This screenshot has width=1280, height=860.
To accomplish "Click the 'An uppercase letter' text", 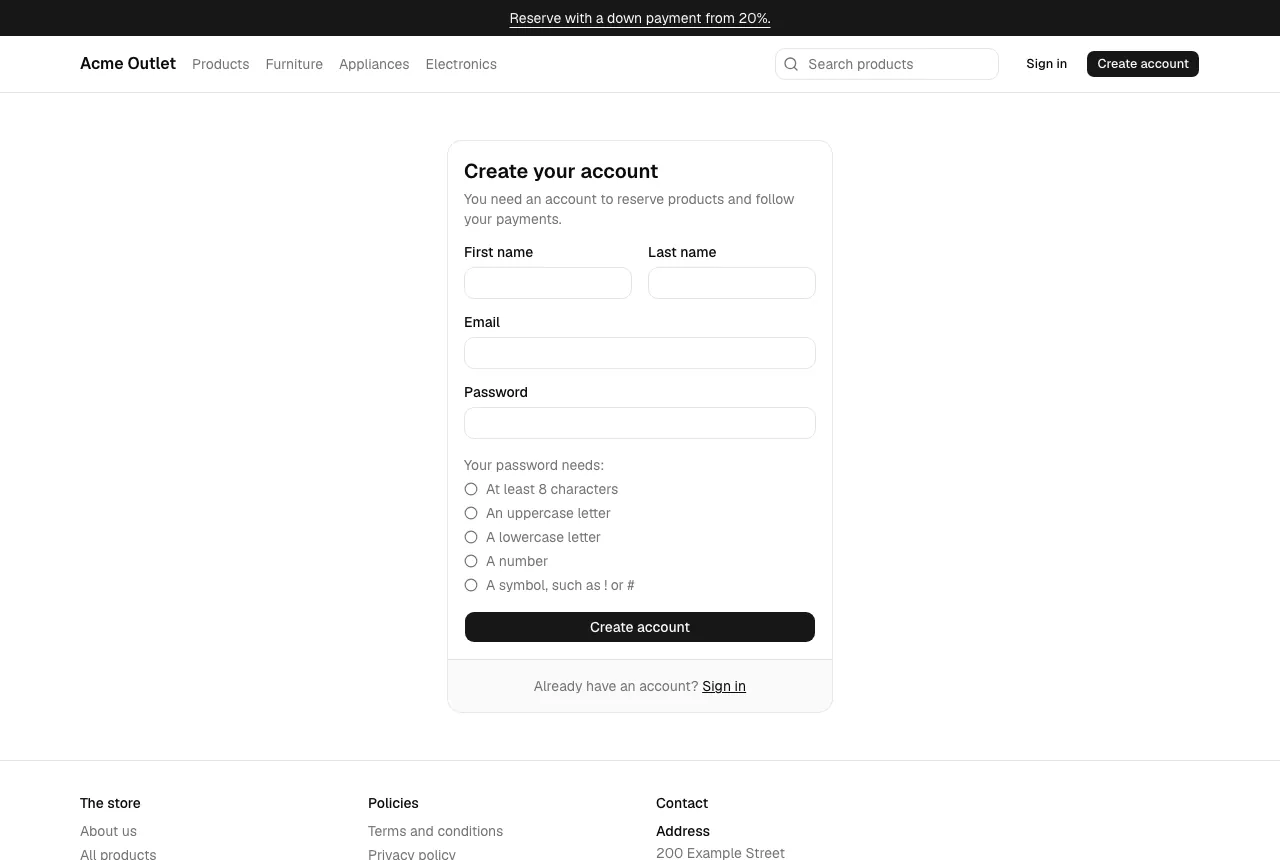I will tap(548, 513).
